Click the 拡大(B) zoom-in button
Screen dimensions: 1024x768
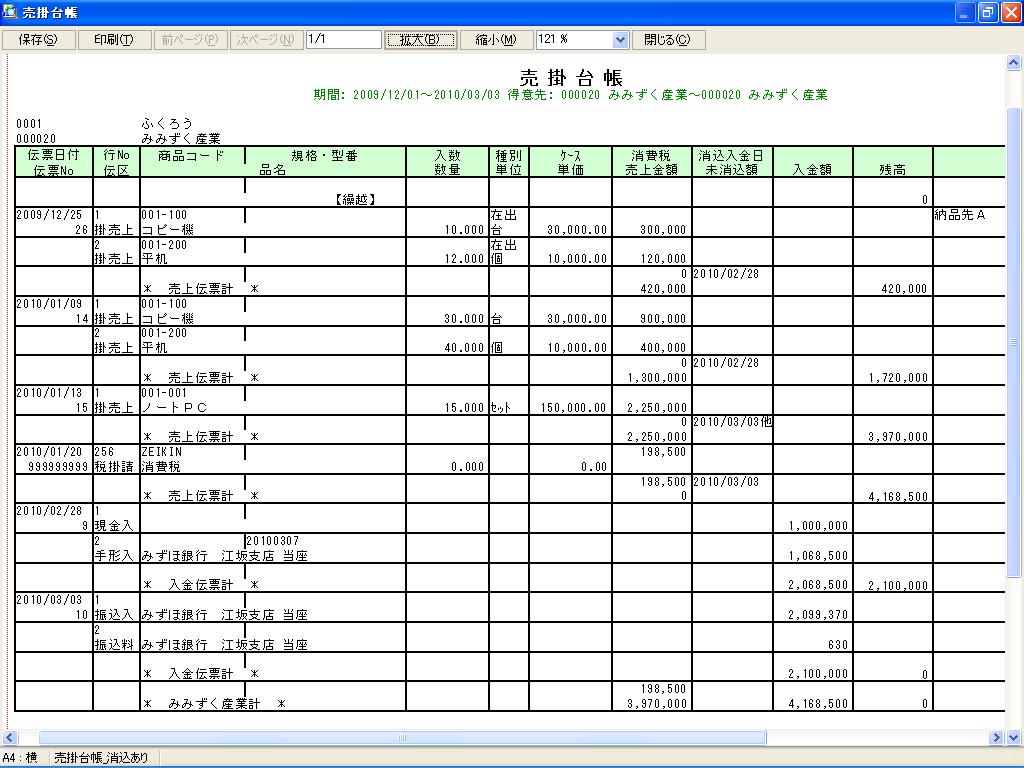pyautogui.click(x=420, y=40)
